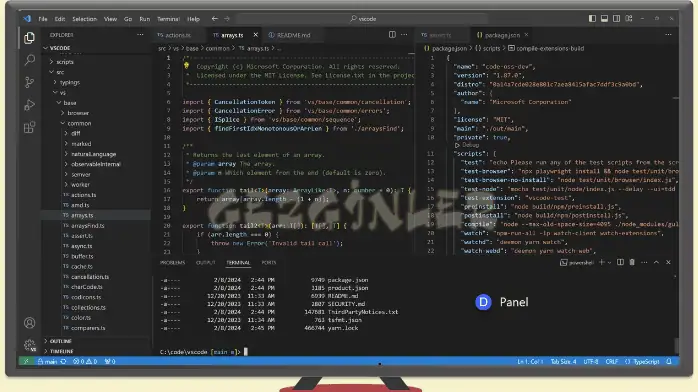Change CRLF end of line sequence
Screen dimensions: 698x392
coord(612,361)
